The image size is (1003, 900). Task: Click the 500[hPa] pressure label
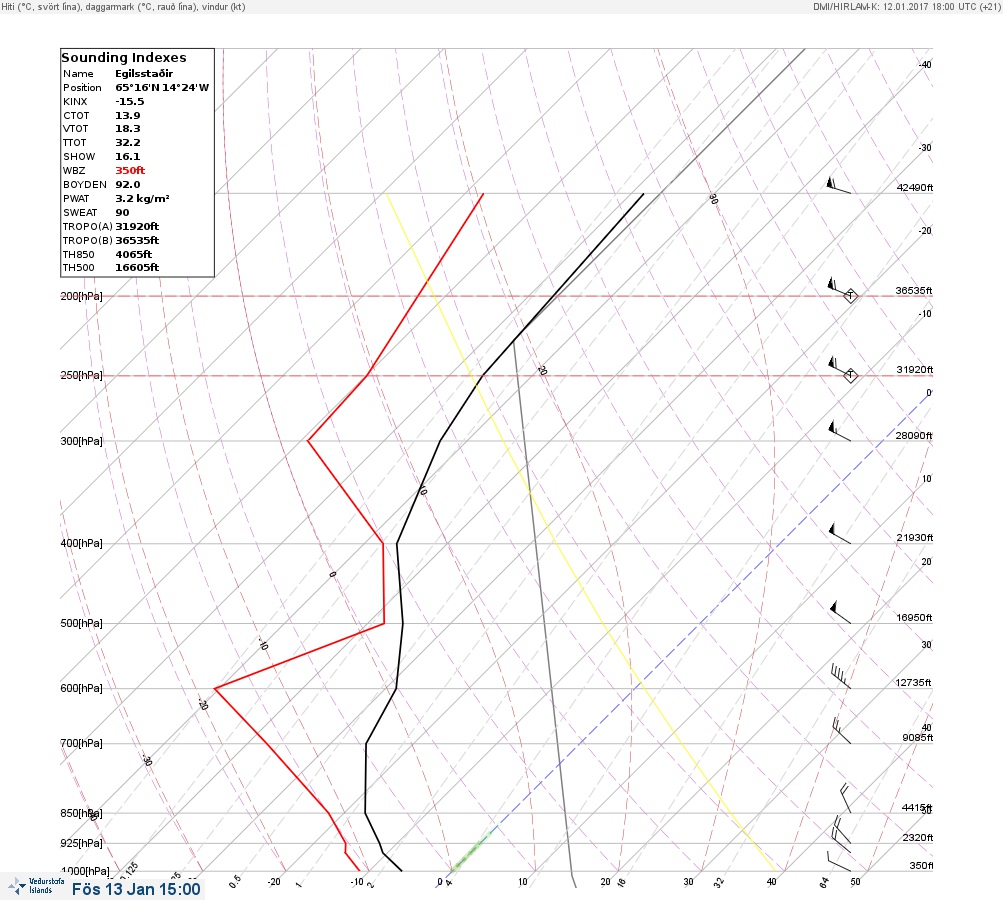click(x=81, y=623)
